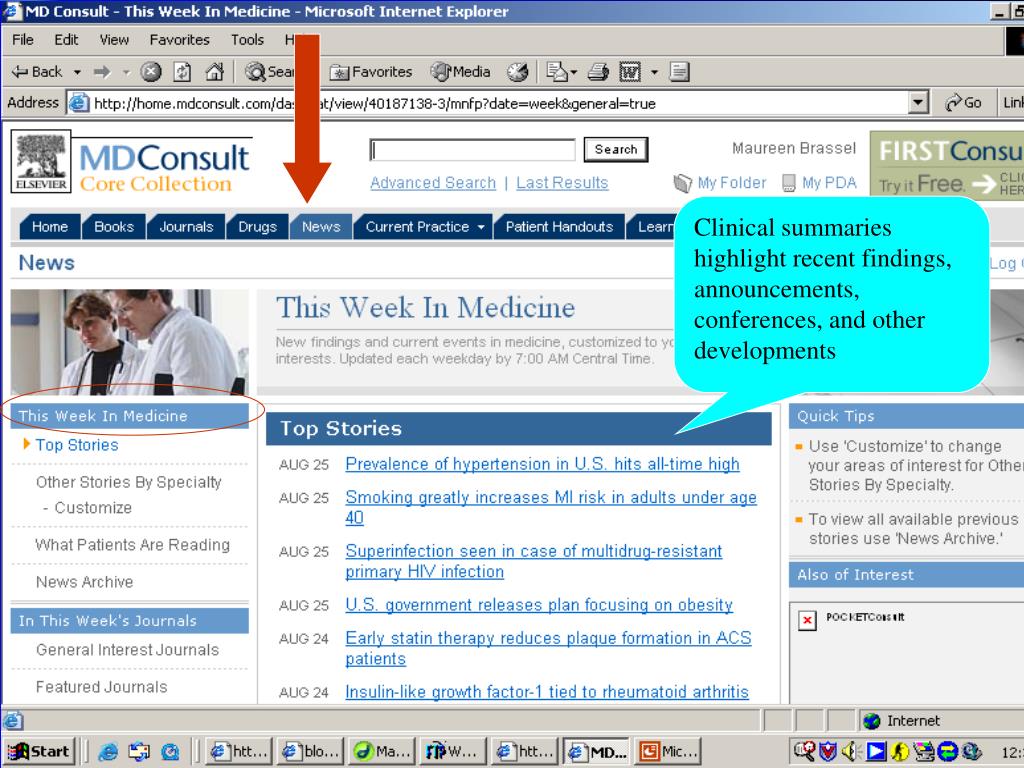
Task: Open My PDA
Action: 819,183
